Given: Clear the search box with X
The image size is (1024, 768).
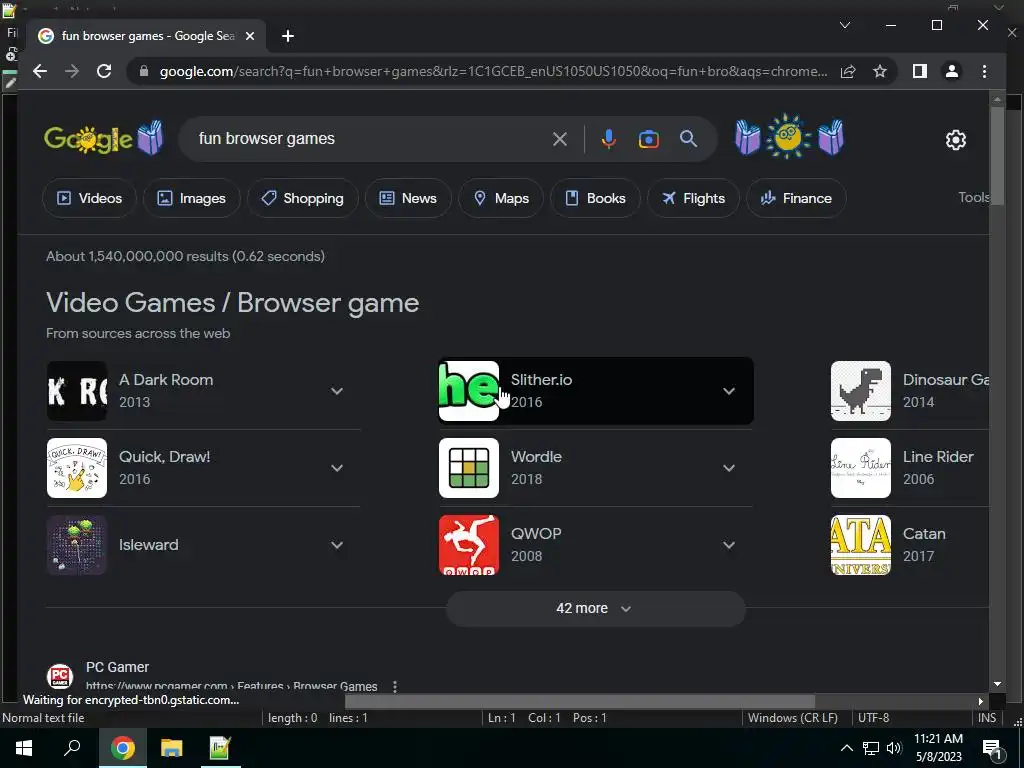Looking at the screenshot, I should [560, 139].
